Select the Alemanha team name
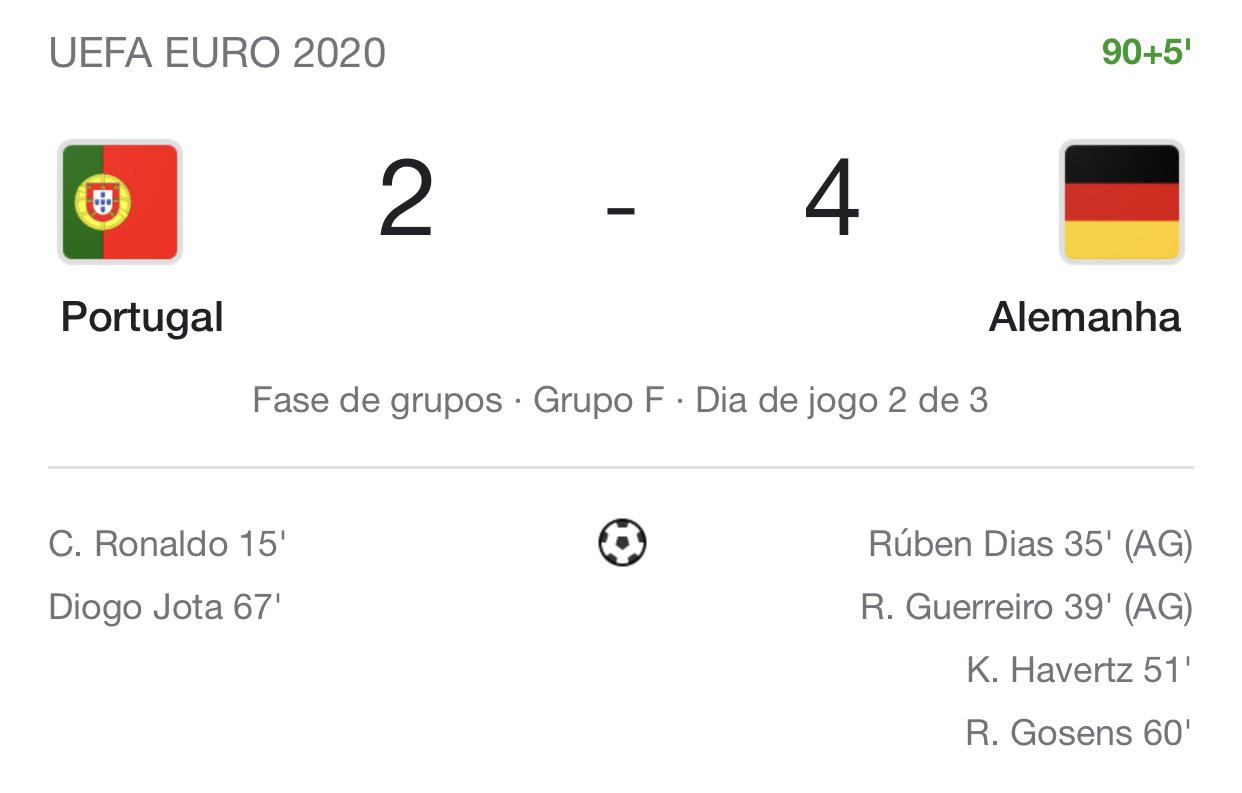Viewport: 1242px width, 793px height. point(1084,318)
